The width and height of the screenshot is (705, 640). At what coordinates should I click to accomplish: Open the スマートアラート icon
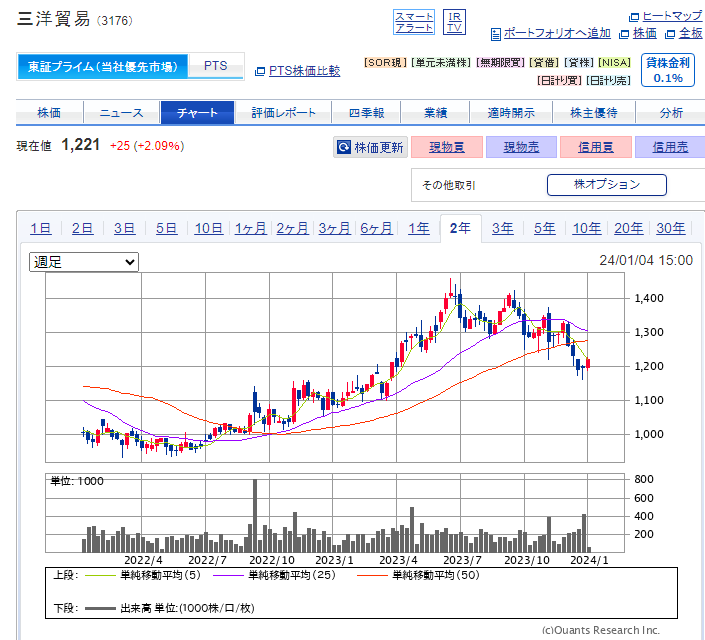click(x=414, y=22)
